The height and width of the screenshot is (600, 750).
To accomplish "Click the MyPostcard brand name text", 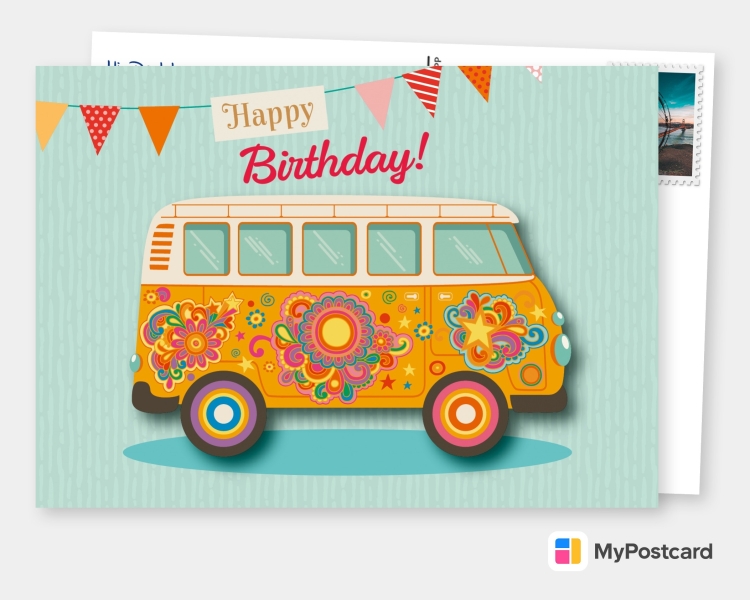I will pos(653,551).
